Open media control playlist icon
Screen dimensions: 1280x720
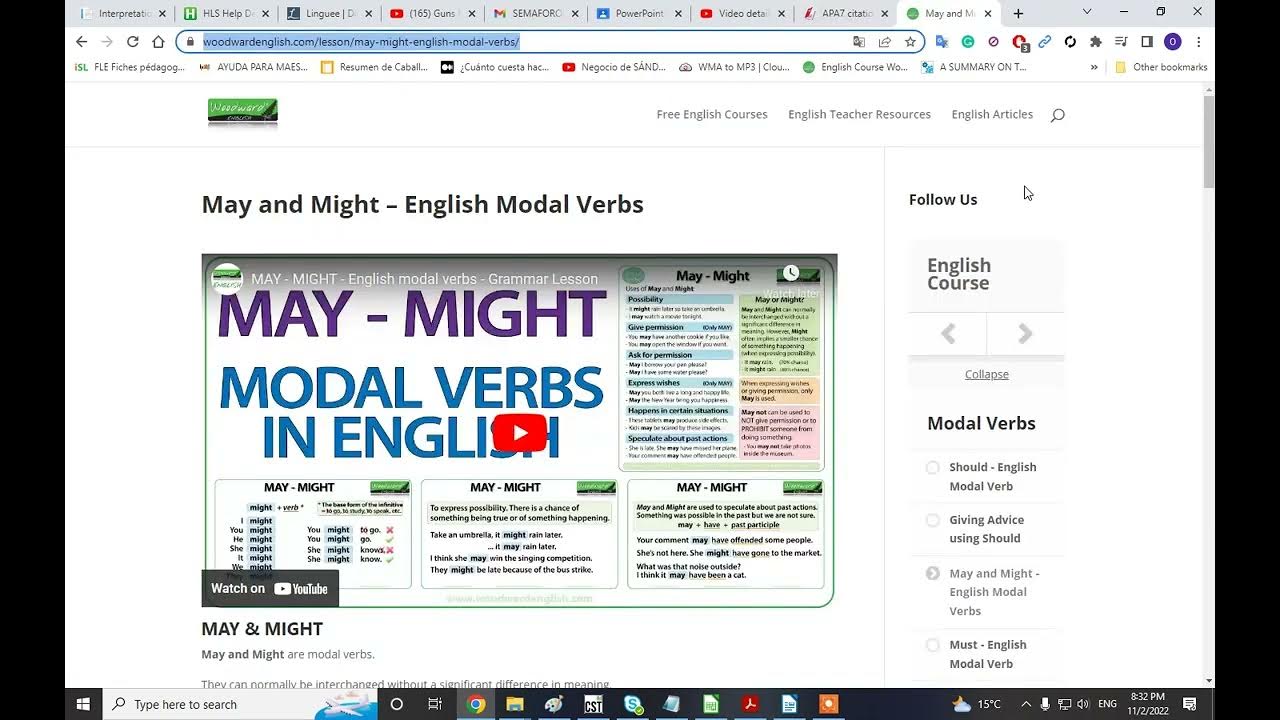pos(1121,42)
